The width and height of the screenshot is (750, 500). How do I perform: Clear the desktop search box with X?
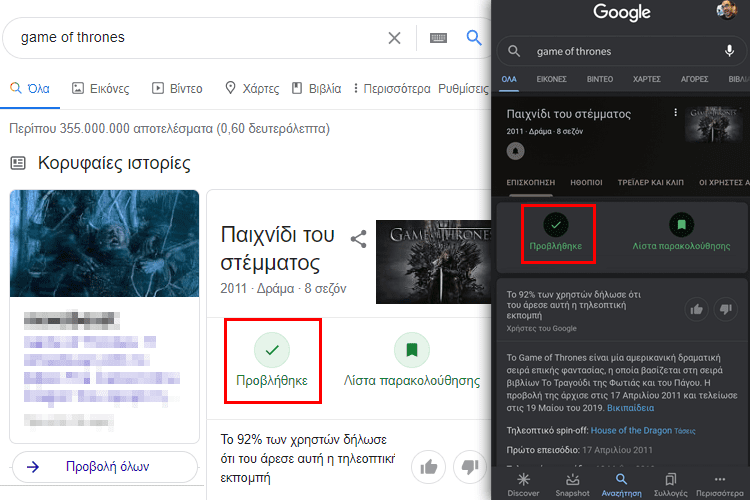(394, 38)
